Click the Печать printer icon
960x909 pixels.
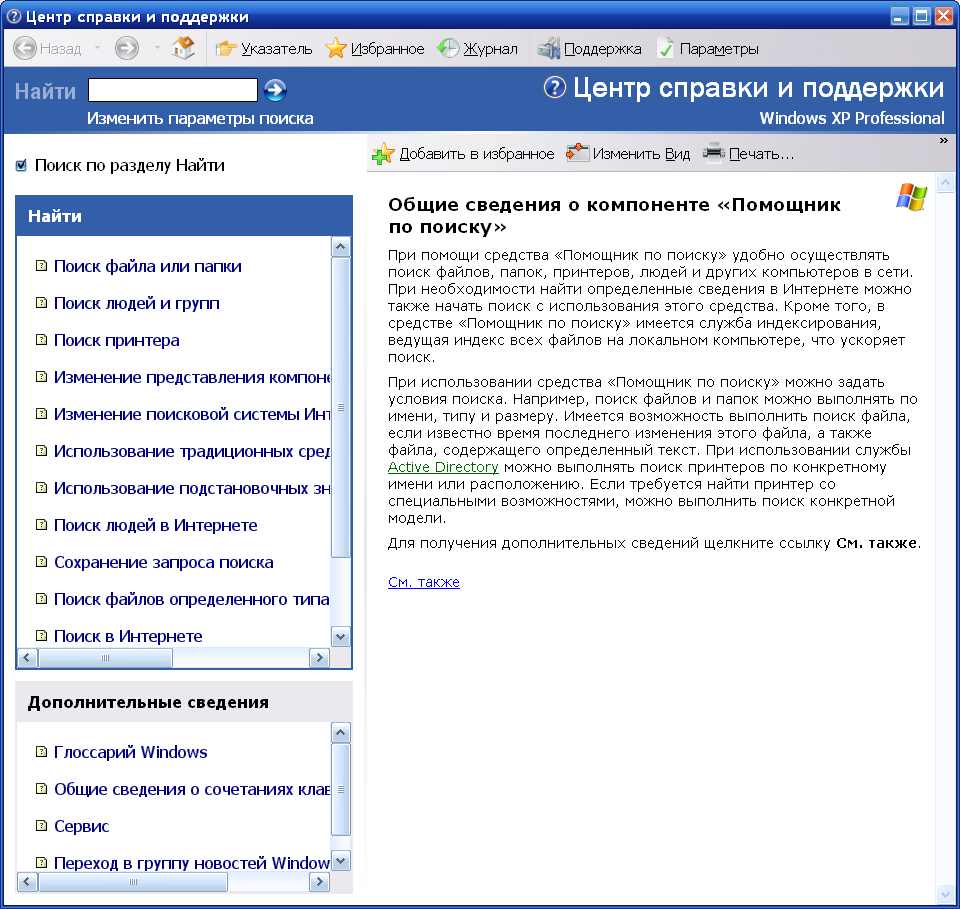713,152
